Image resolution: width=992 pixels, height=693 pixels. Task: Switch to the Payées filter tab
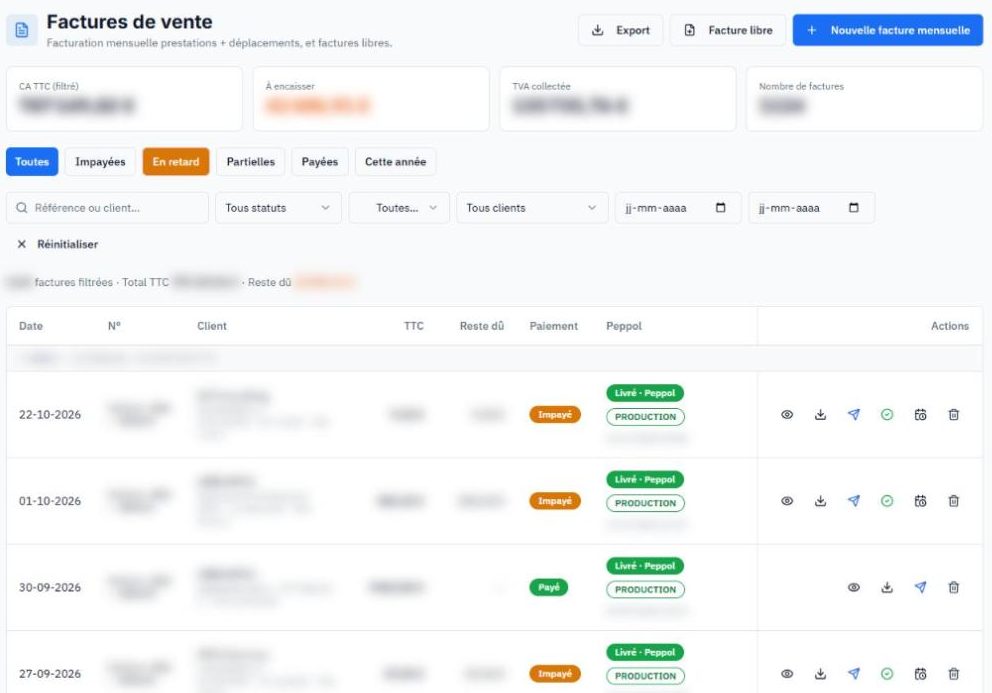point(319,161)
